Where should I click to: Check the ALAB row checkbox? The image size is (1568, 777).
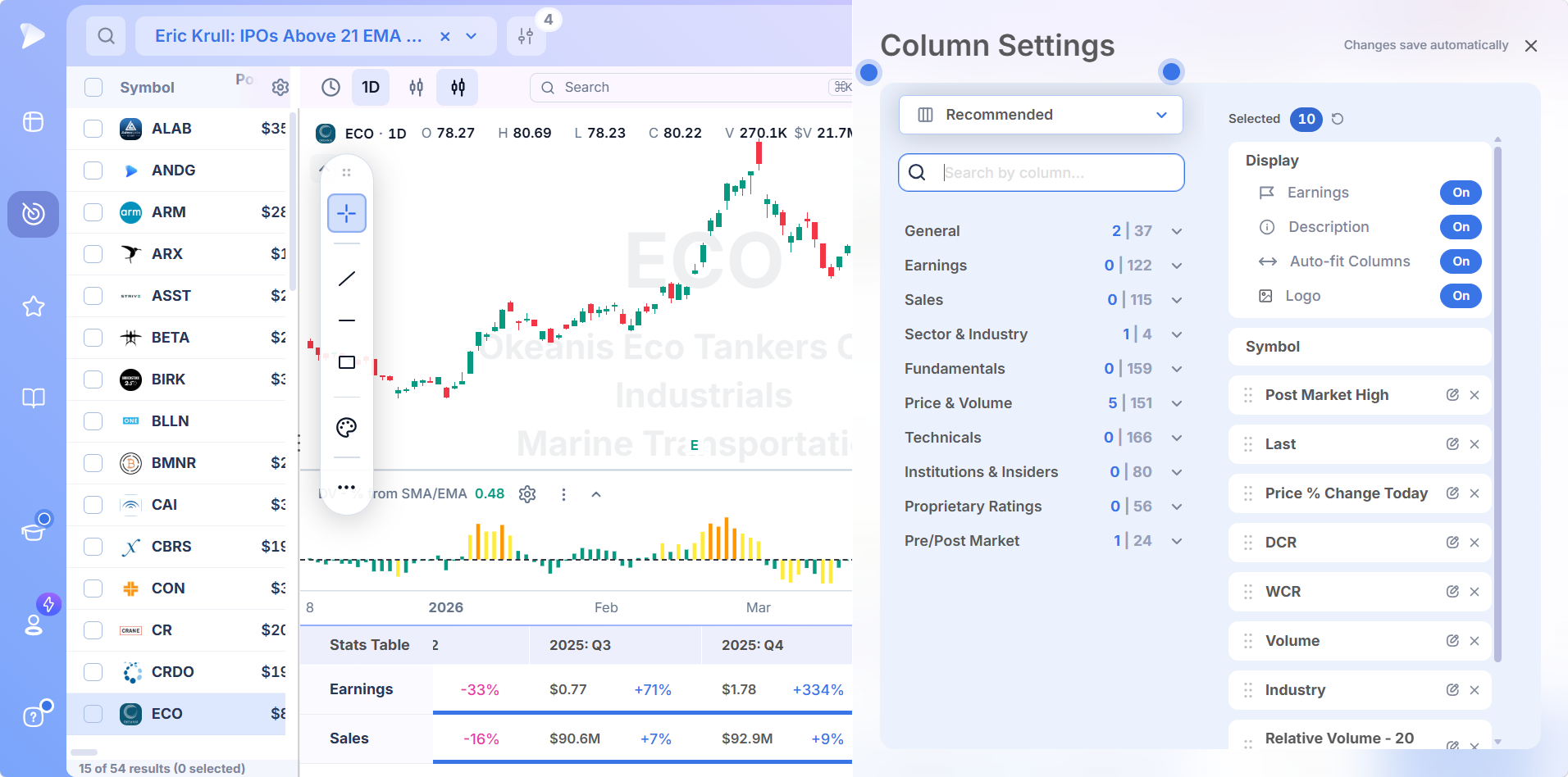(x=93, y=129)
